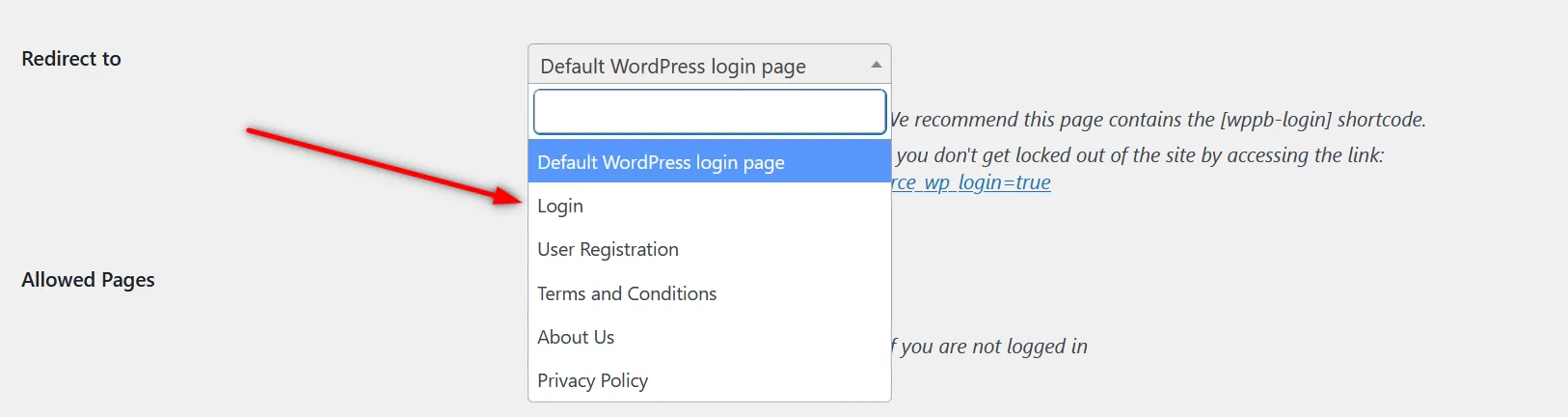
Task: Click the word 'Conditions' in the list
Action: pyautogui.click(x=671, y=293)
